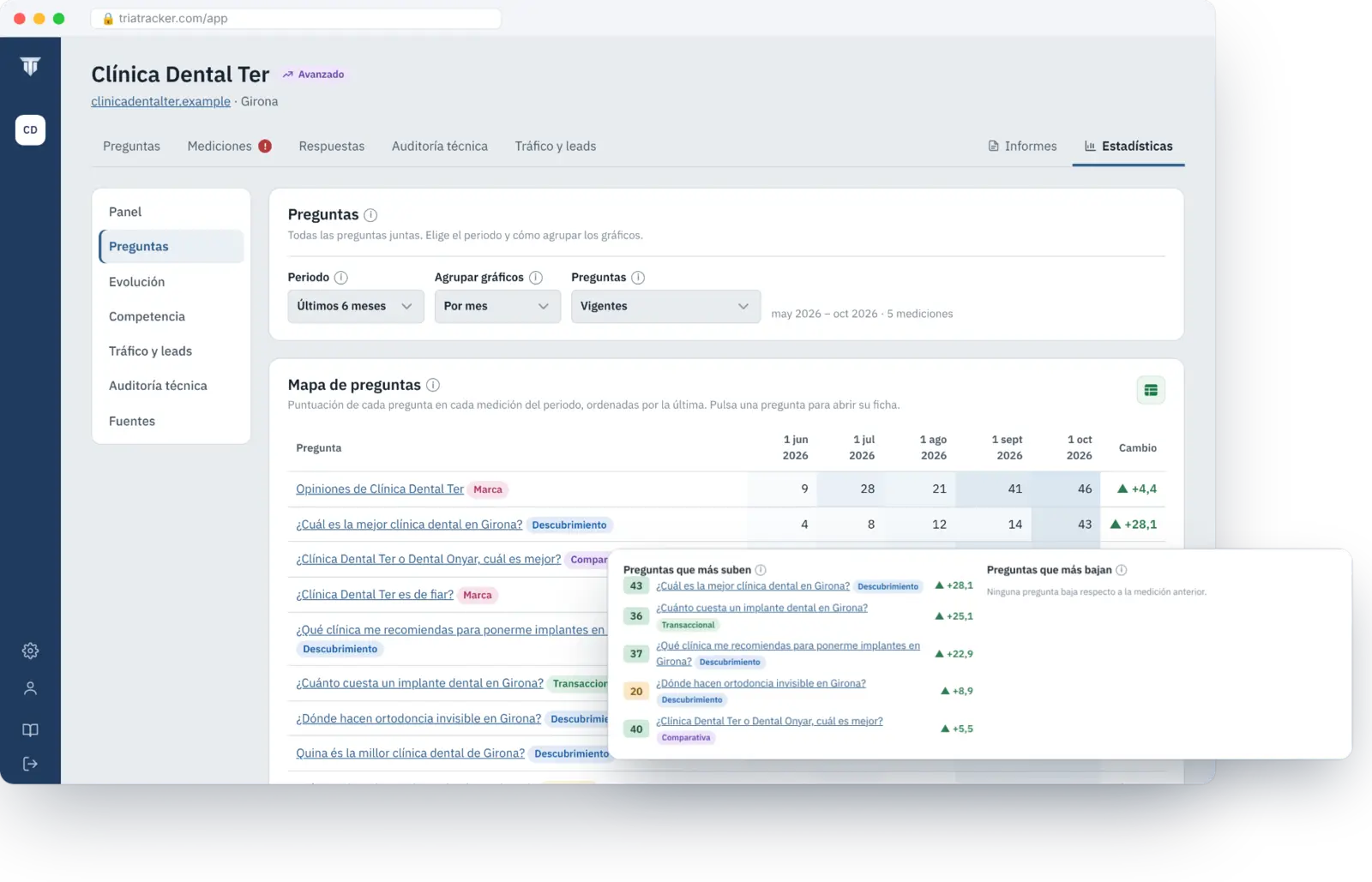Switch to the Respuestas tab
The height and width of the screenshot is (882, 1372).
332,147
